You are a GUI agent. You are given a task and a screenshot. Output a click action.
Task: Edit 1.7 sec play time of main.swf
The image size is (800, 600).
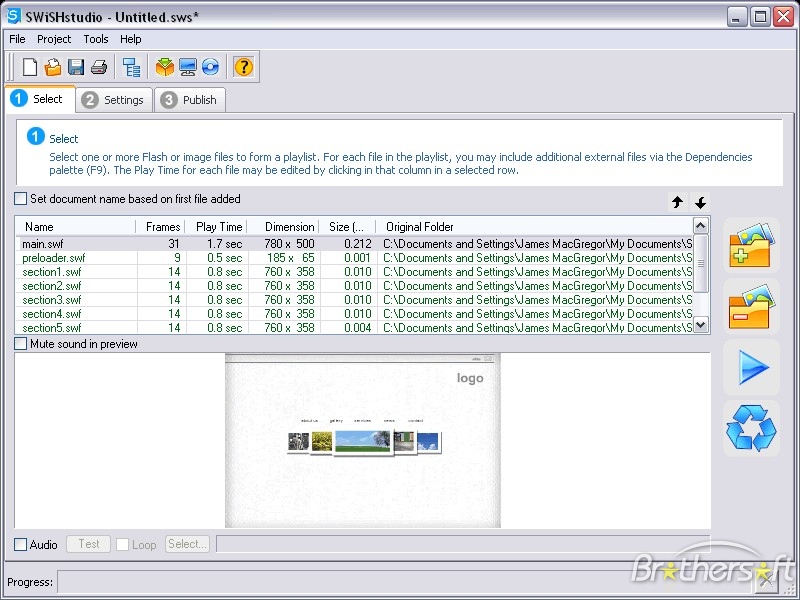(x=224, y=244)
